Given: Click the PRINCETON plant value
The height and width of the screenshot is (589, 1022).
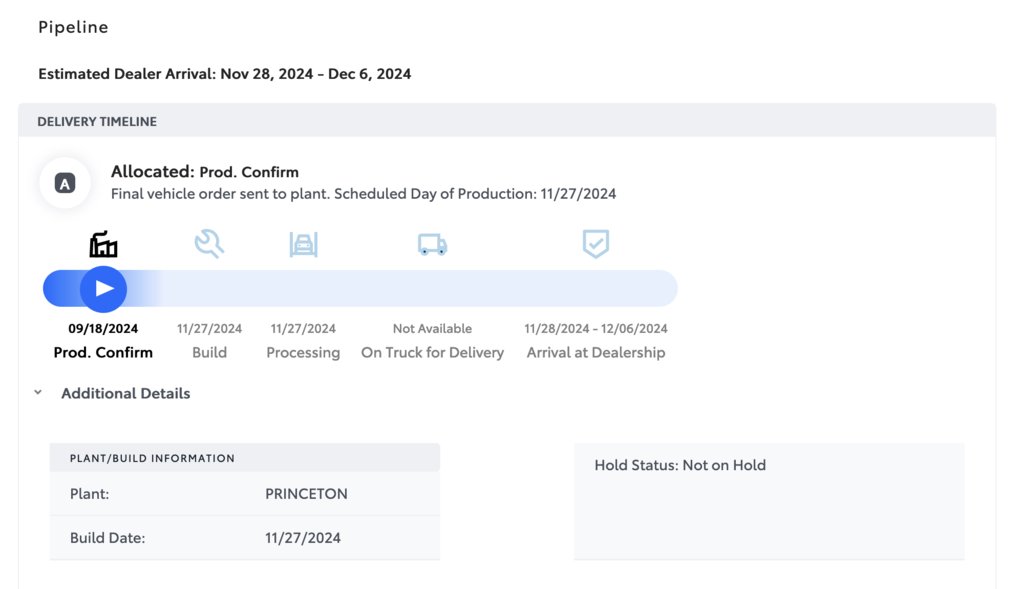Looking at the screenshot, I should (306, 494).
